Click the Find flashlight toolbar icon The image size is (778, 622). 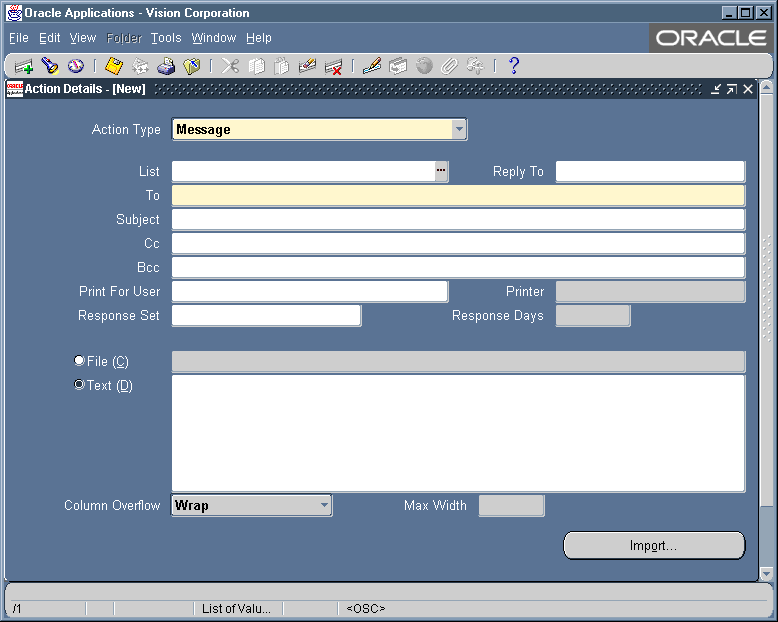50,66
